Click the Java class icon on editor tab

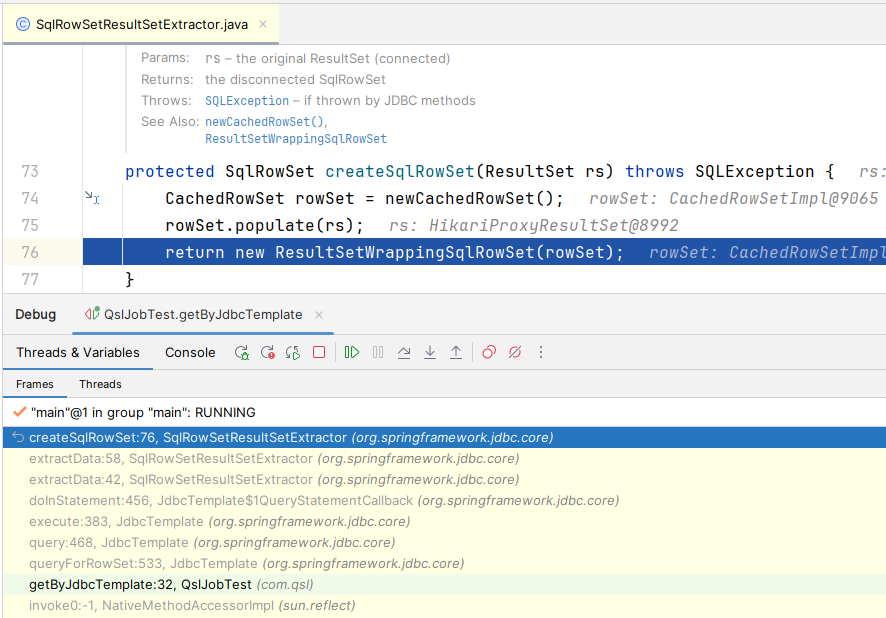(x=23, y=24)
